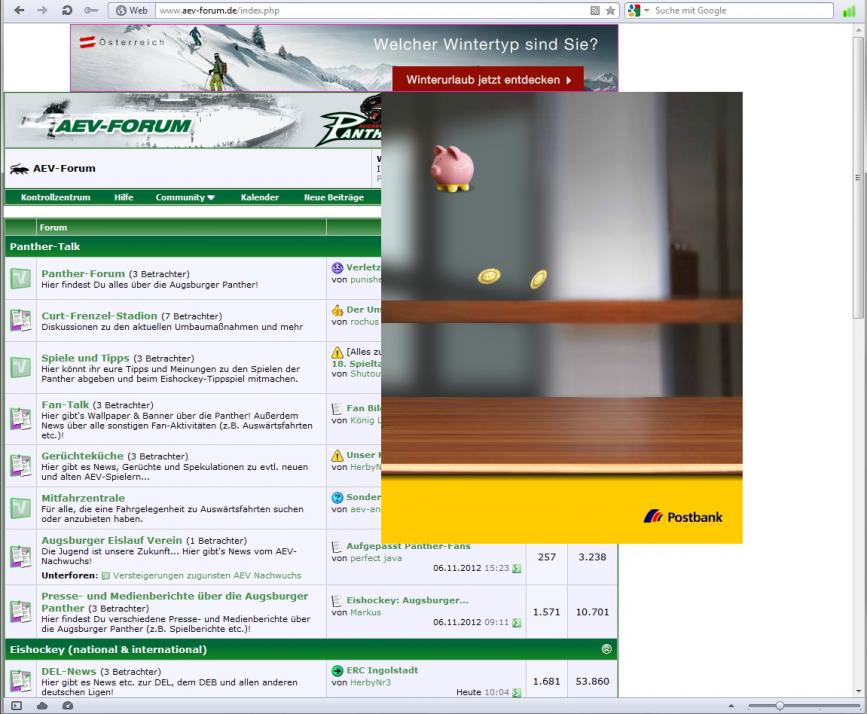Open the Panther-Talk category header

click(45, 247)
